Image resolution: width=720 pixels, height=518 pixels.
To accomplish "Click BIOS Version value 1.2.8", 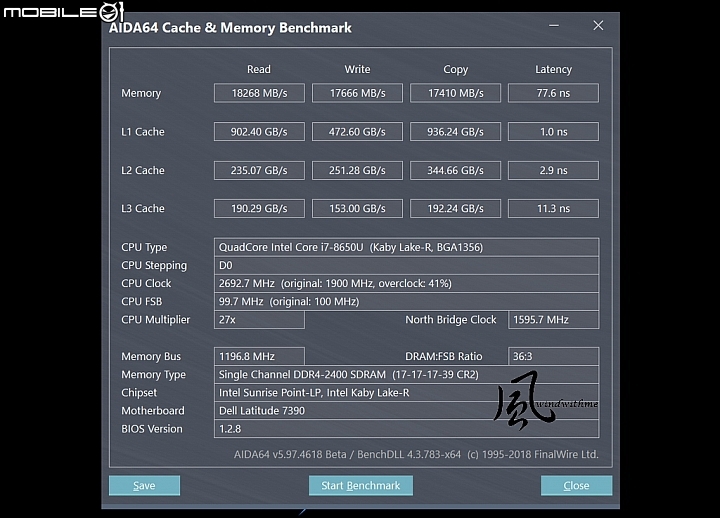I will pyautogui.click(x=406, y=429).
